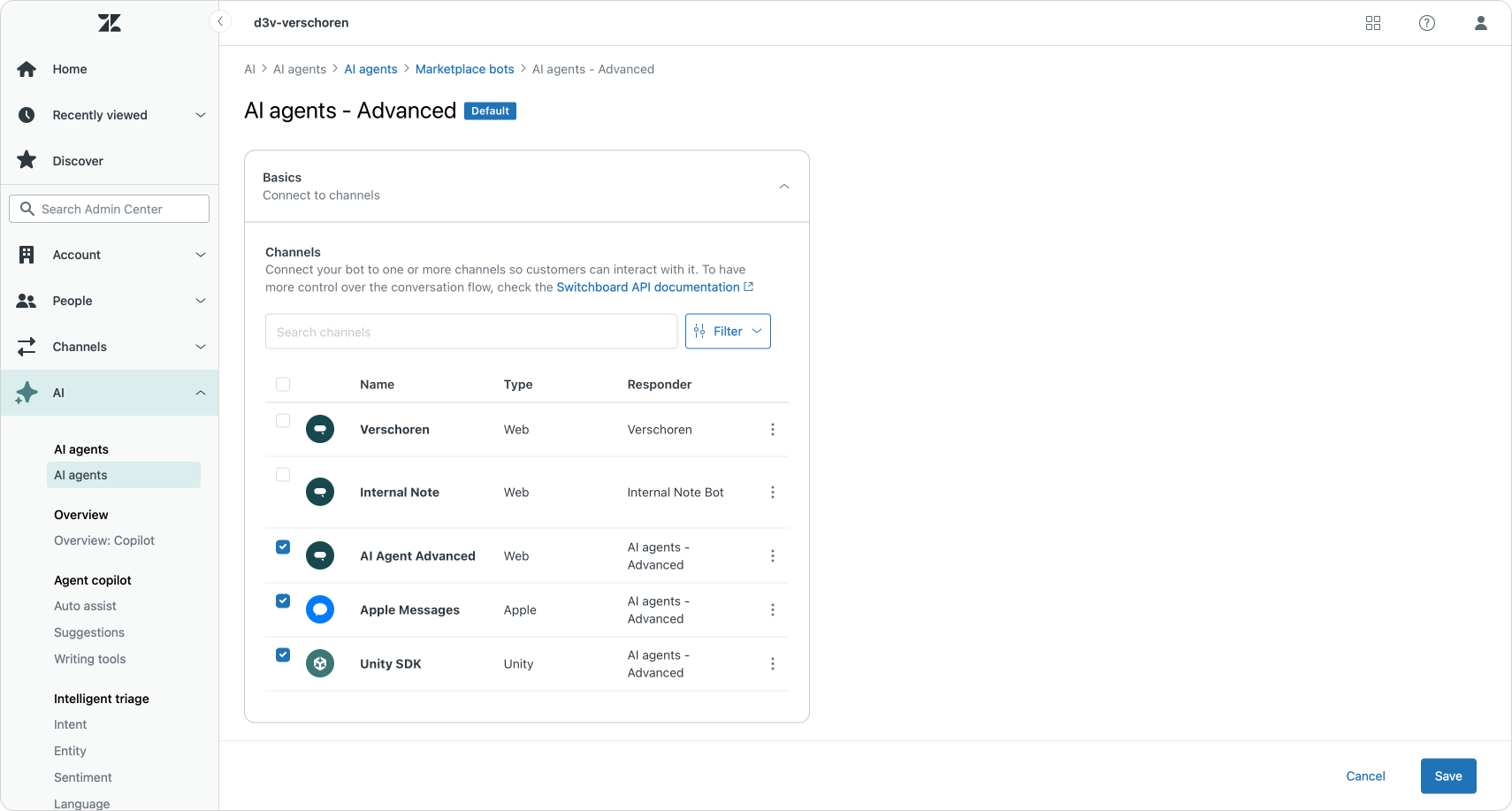
Task: Click the Discover star icon
Action: tap(27, 160)
